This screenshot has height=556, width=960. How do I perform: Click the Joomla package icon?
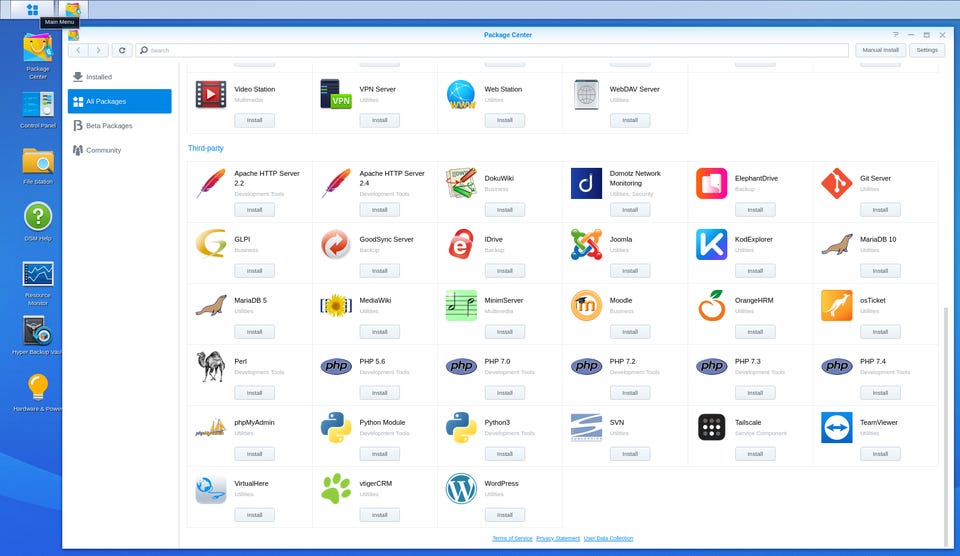click(587, 244)
